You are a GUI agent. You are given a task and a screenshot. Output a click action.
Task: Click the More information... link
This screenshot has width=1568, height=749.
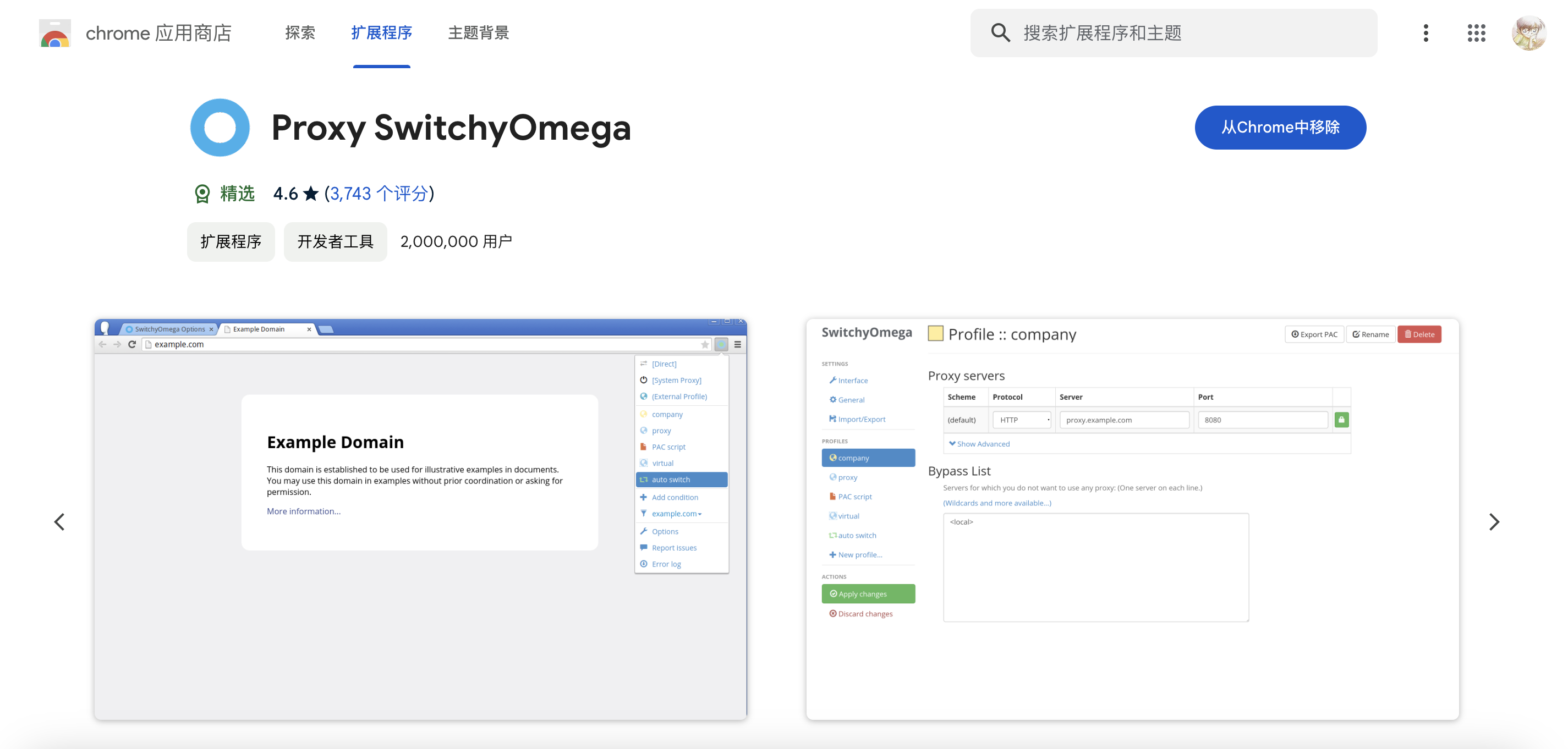click(x=304, y=511)
